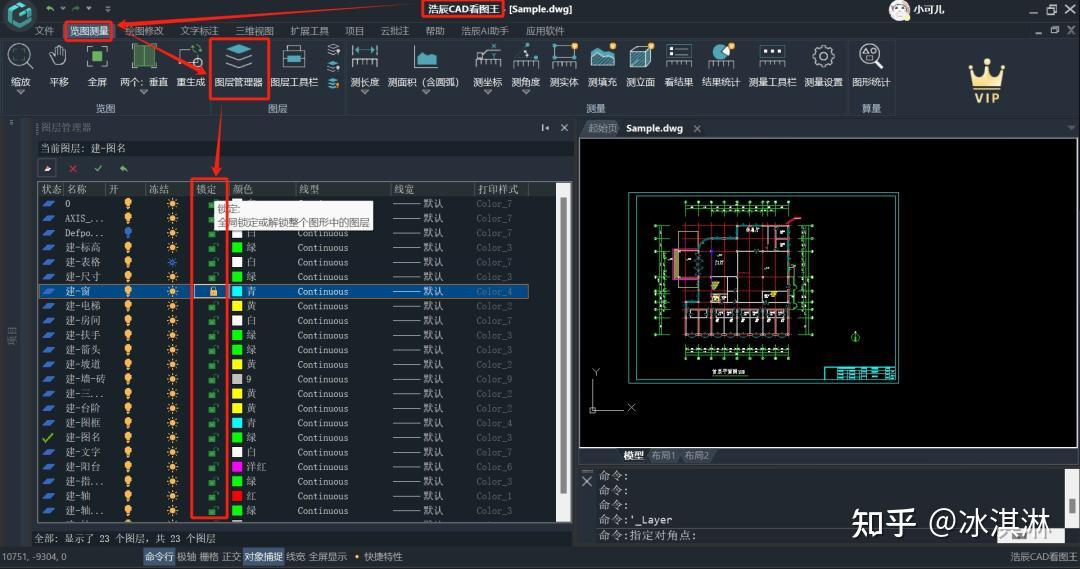Select the 测填充 hatch measurement tool

(x=603, y=56)
